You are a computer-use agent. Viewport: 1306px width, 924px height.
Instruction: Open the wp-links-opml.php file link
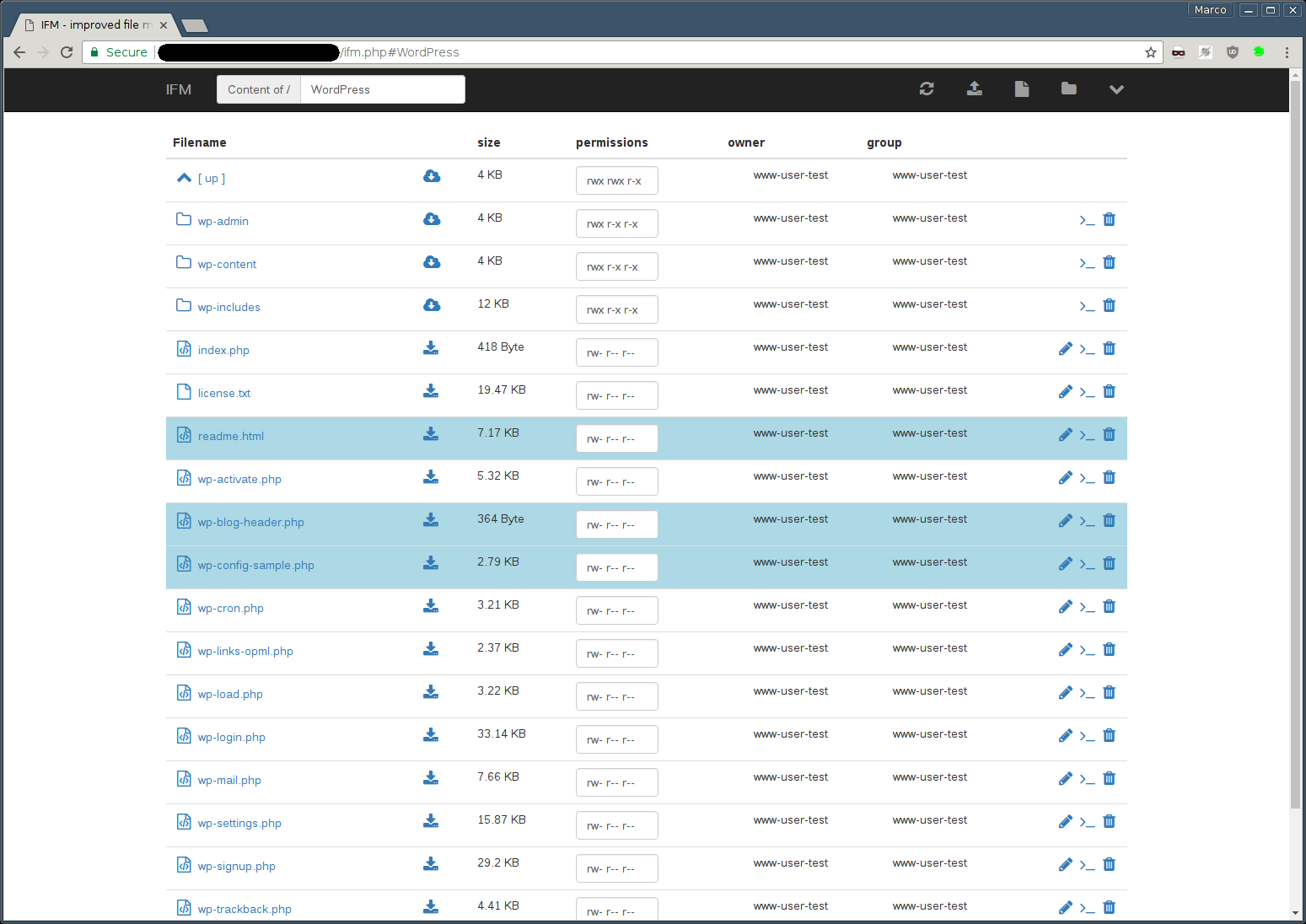tap(245, 652)
